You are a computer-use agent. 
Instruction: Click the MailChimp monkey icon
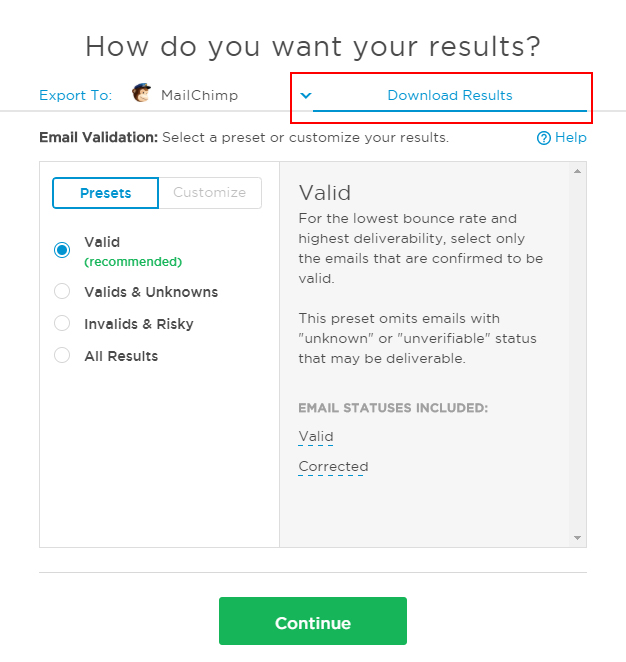141,95
